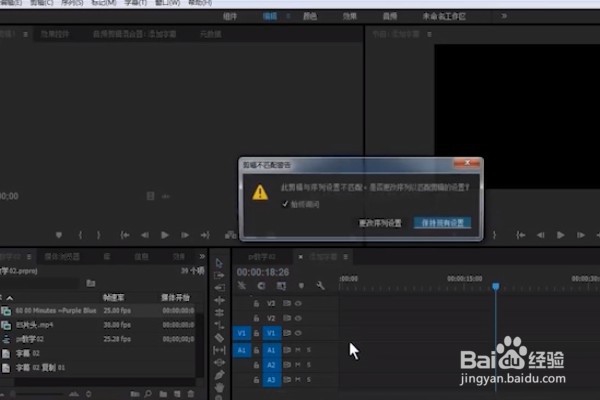Image resolution: width=600 pixels, height=400 pixels.
Task: Expand Project panel tabs overflow chevron
Action: [202, 256]
